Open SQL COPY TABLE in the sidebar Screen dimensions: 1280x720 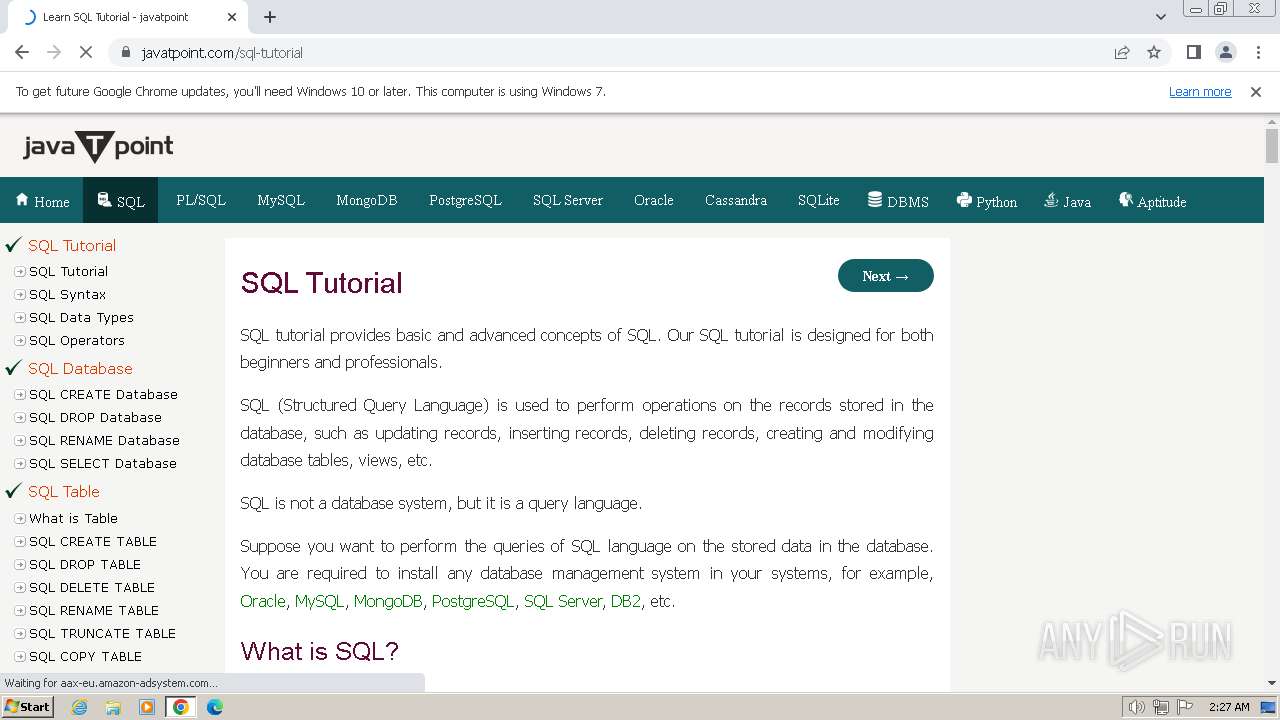[x=85, y=656]
